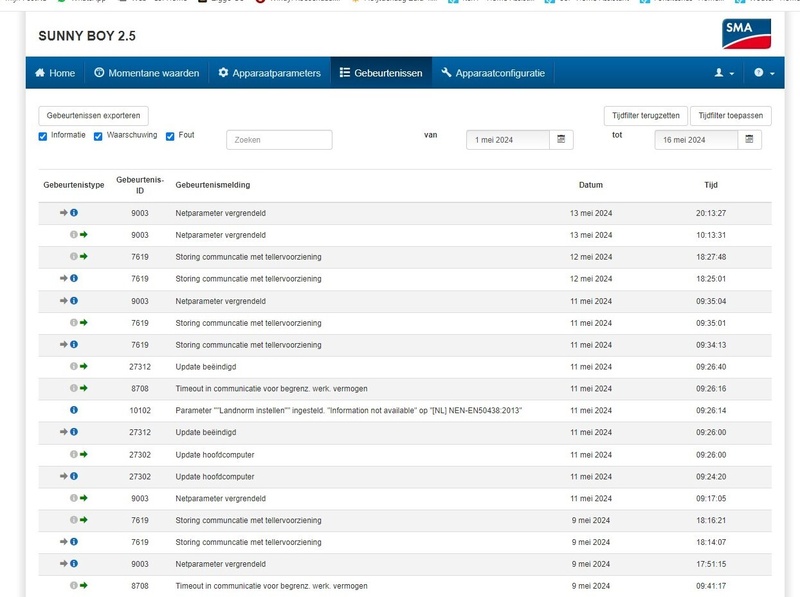Open the Momentane waarden tab
The image size is (800, 597).
click(147, 73)
